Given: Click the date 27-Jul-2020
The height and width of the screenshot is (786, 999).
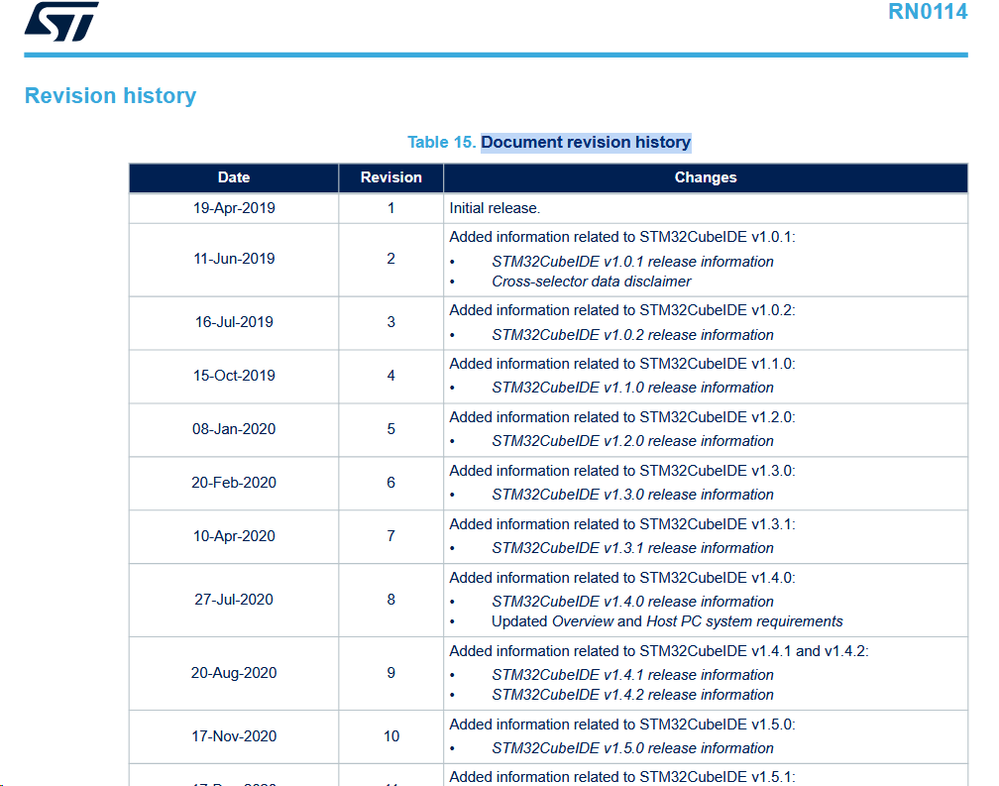Looking at the screenshot, I should tap(234, 600).
